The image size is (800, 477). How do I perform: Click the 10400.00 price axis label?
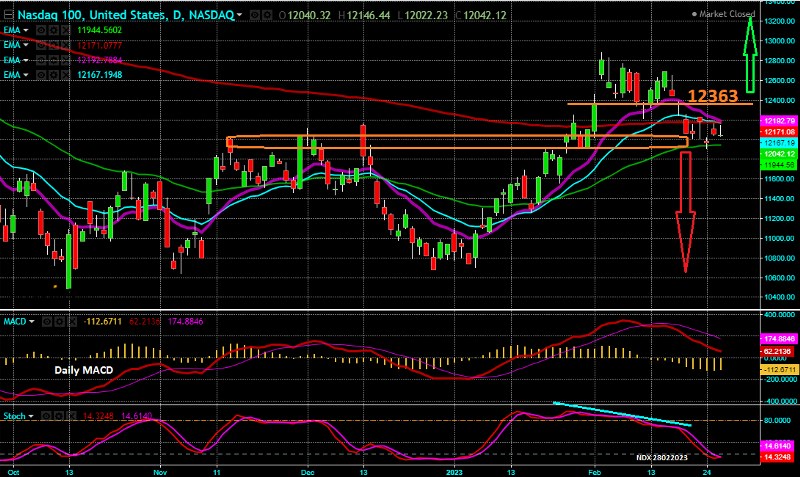click(x=780, y=297)
